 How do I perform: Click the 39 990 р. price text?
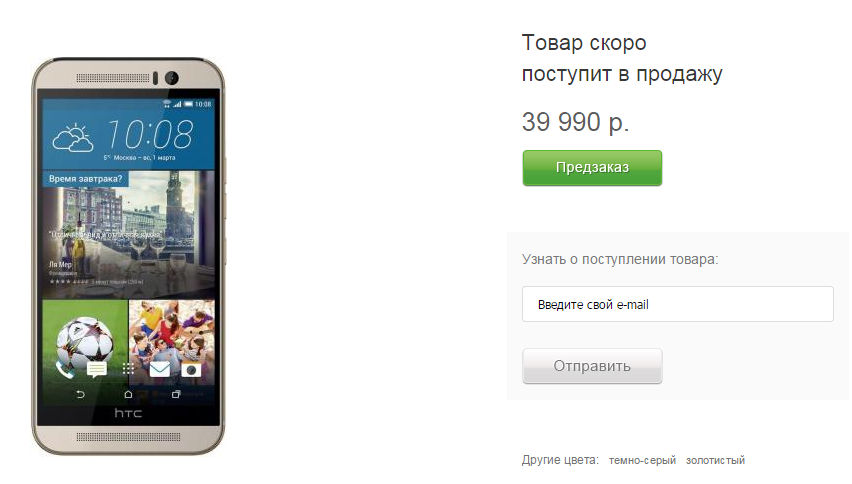pyautogui.click(x=575, y=122)
